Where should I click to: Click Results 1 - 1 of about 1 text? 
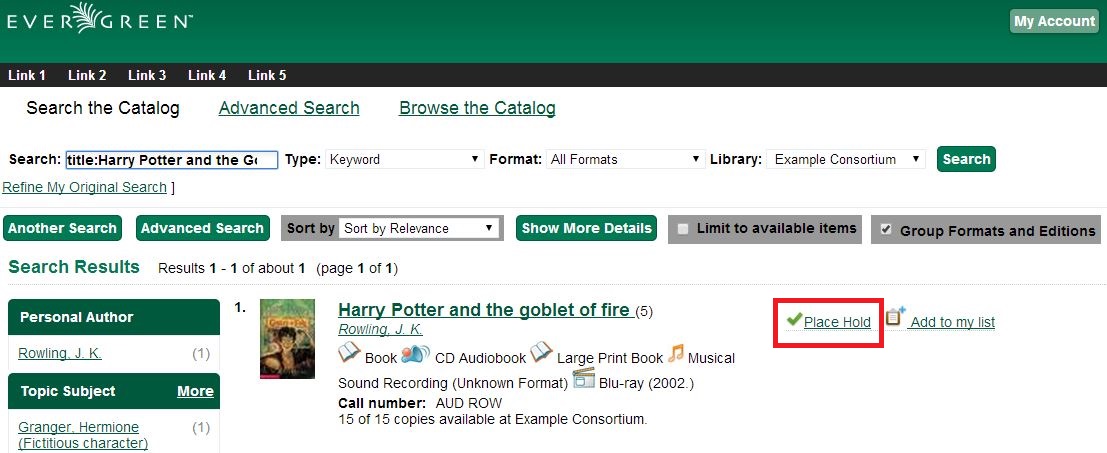click(232, 268)
